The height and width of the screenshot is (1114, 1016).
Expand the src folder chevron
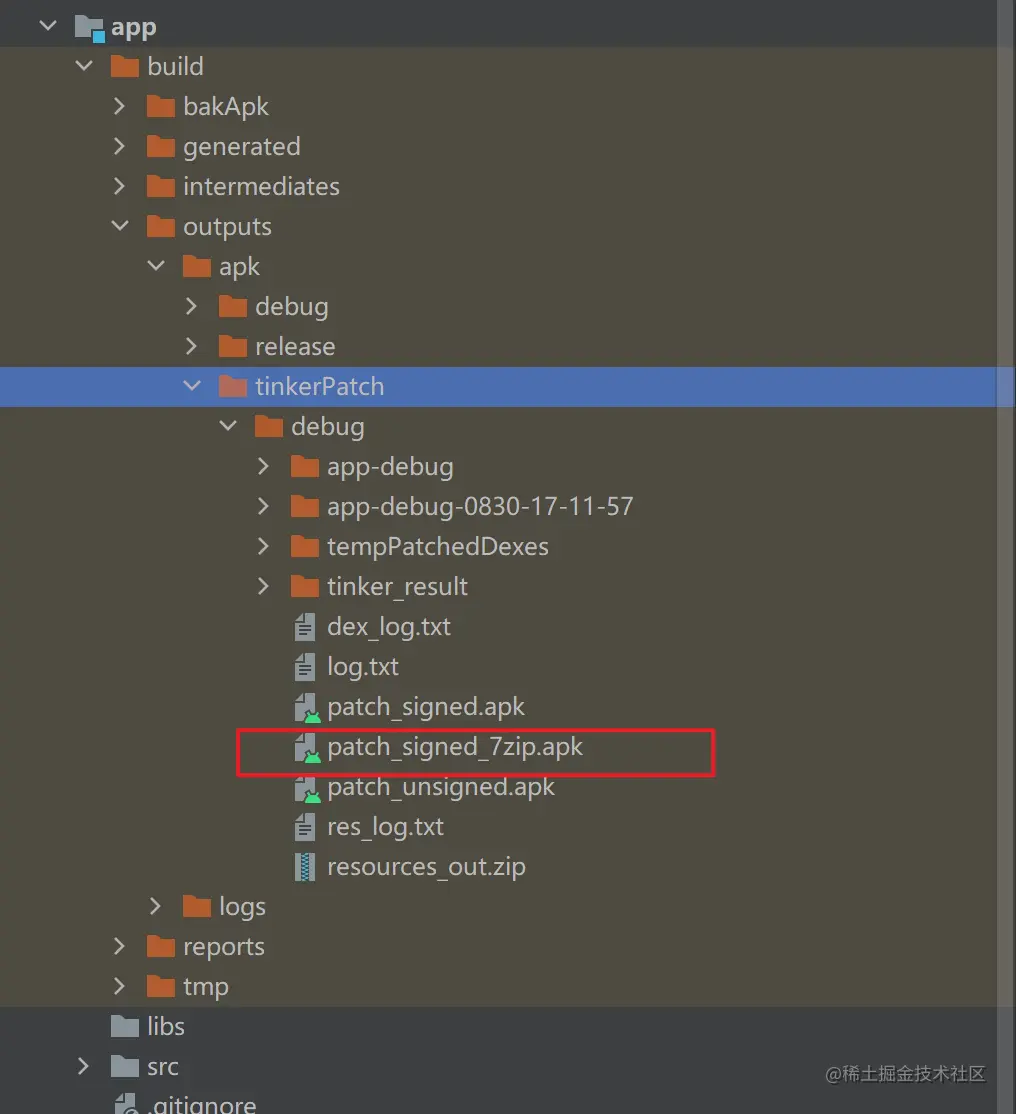(83, 1066)
